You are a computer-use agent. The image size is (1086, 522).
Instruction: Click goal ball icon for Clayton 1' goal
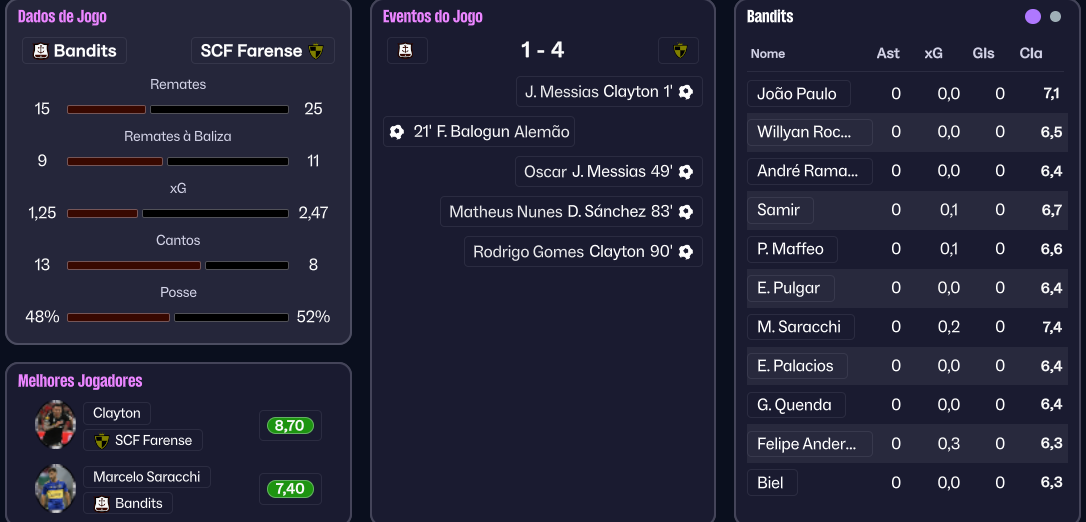(686, 92)
